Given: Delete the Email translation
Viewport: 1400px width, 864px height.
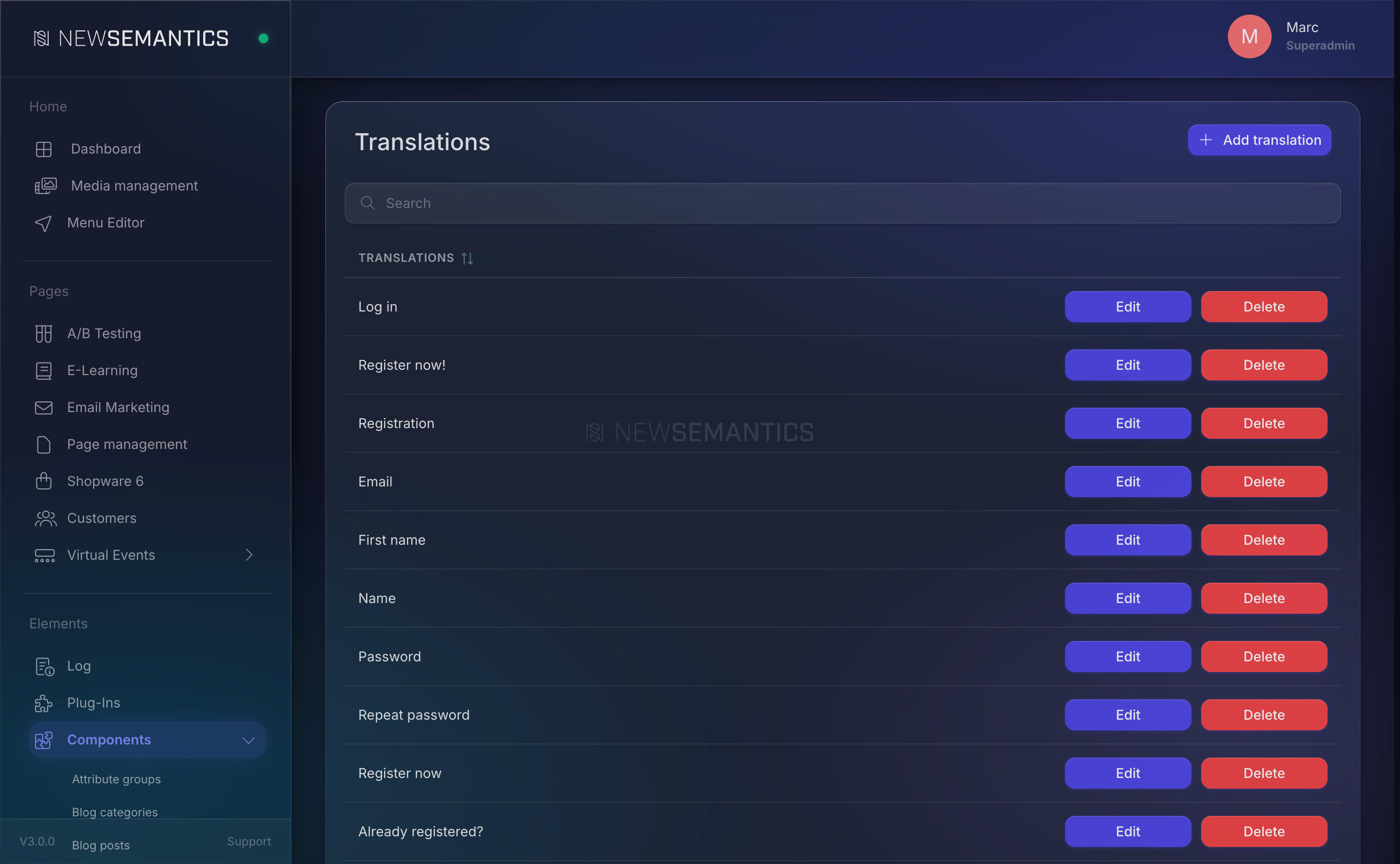Looking at the screenshot, I should 1264,482.
